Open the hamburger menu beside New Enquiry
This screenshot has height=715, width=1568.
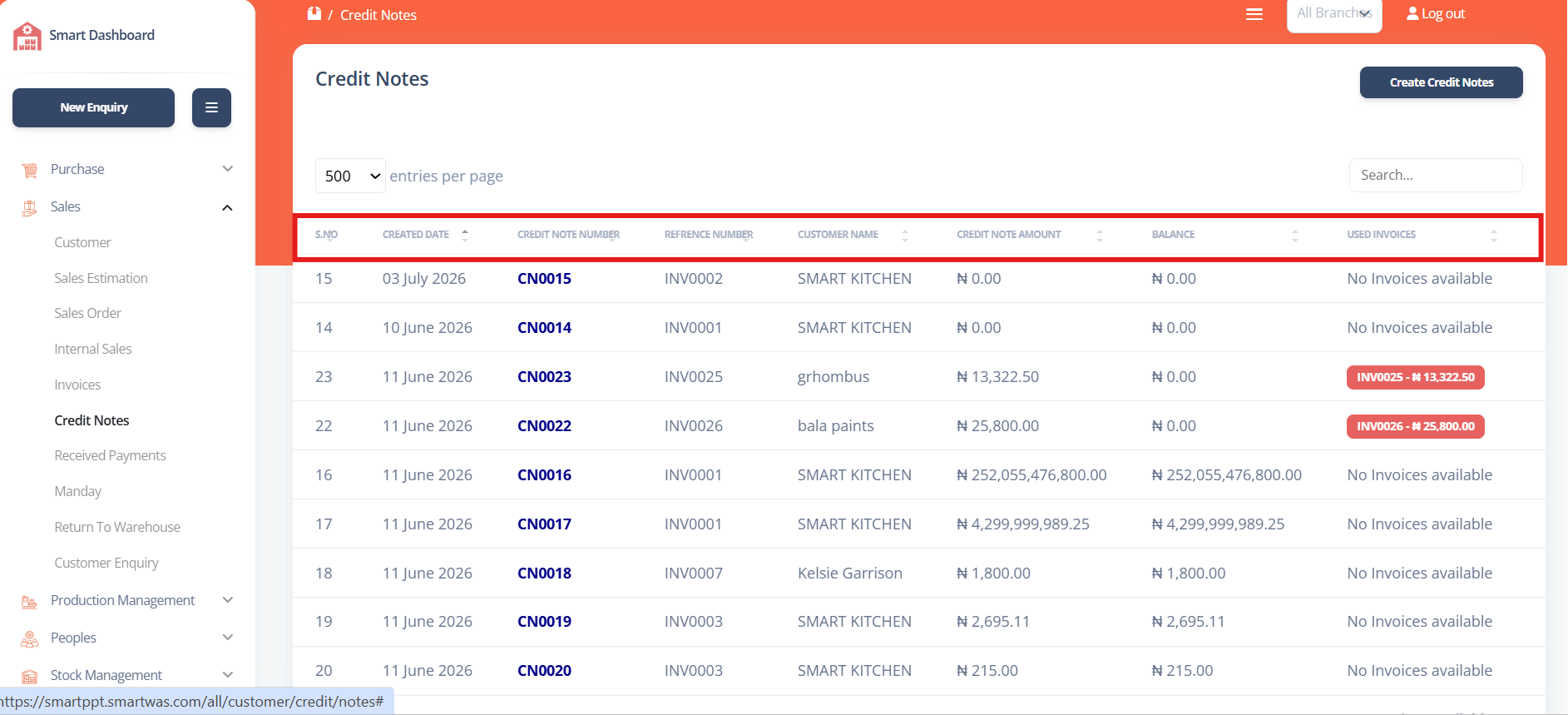[x=211, y=107]
